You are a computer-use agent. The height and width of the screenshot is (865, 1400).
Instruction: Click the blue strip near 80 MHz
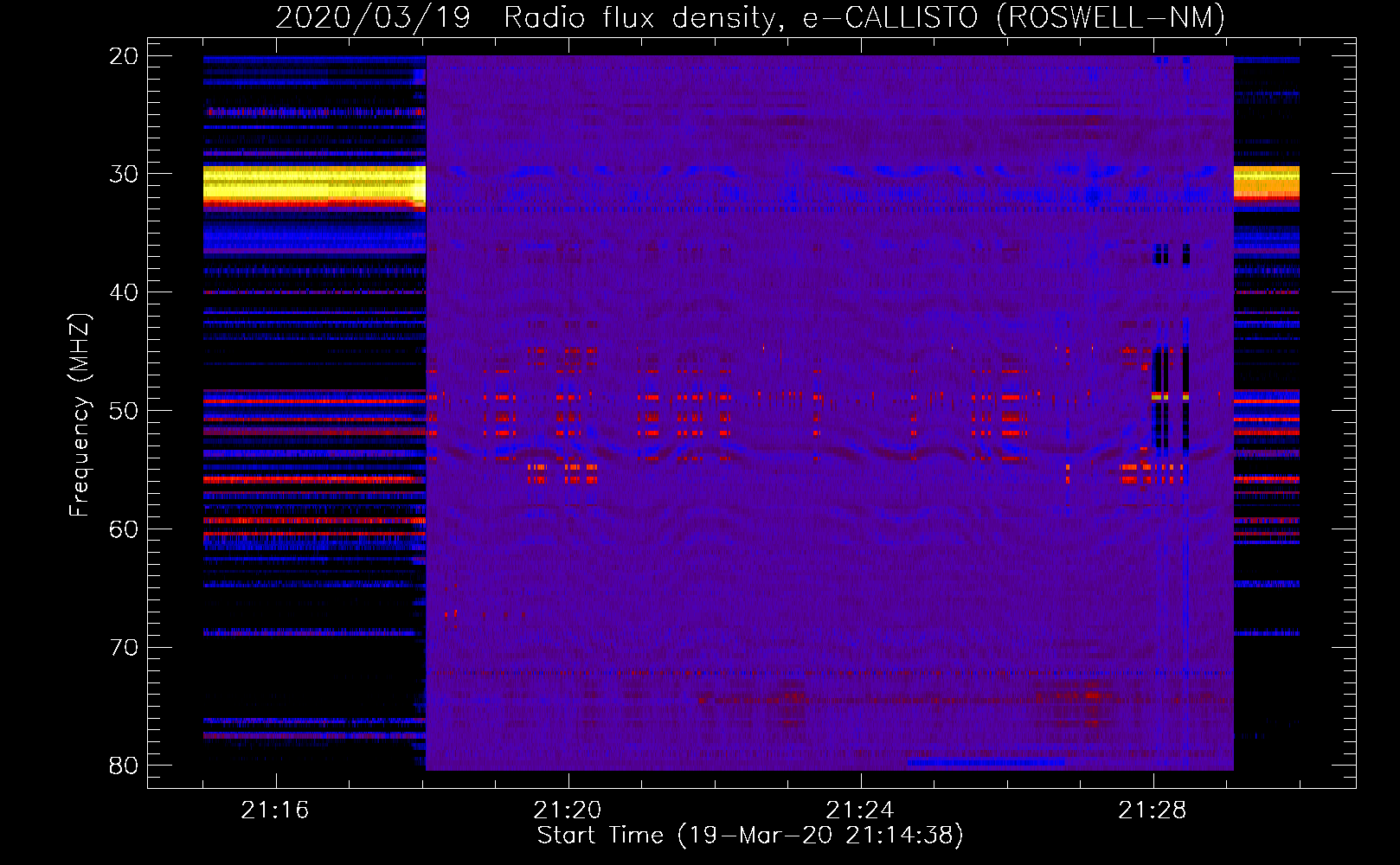(x=986, y=762)
